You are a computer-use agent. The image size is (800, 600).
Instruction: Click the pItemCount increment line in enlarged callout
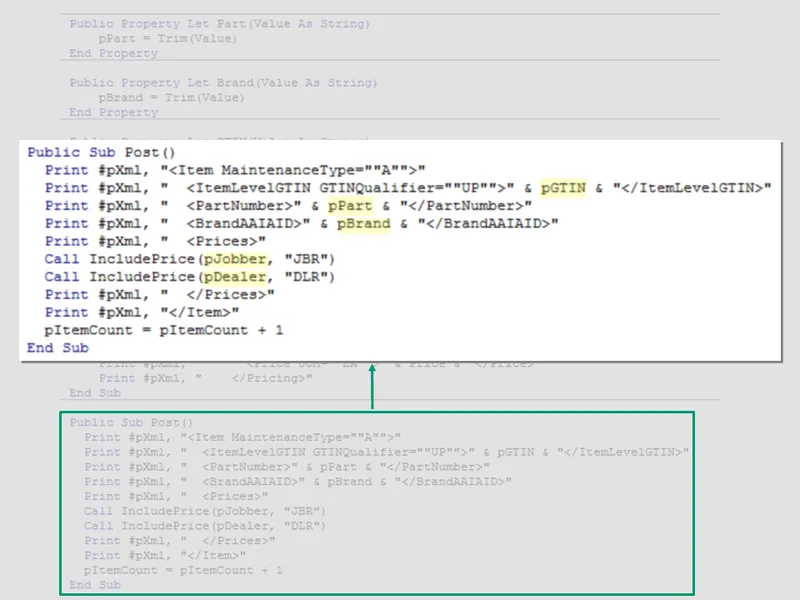pos(164,330)
